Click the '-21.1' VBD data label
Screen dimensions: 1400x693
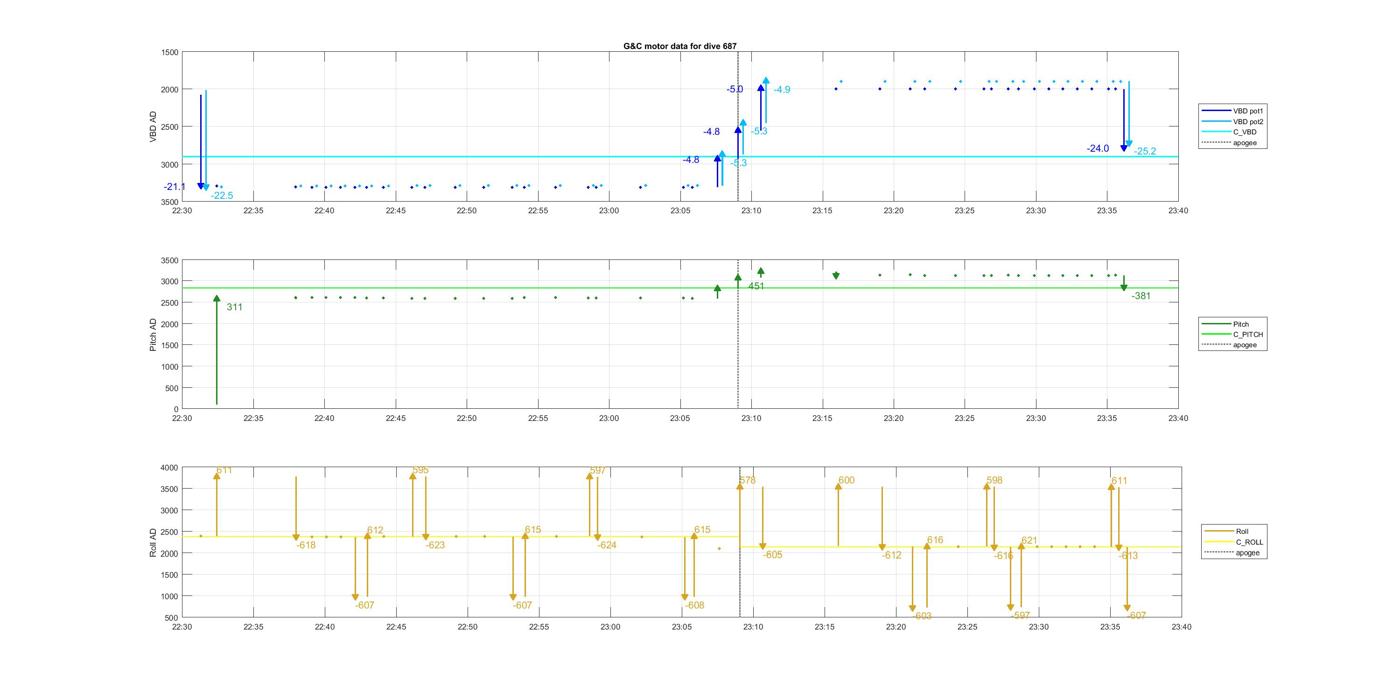tap(175, 187)
